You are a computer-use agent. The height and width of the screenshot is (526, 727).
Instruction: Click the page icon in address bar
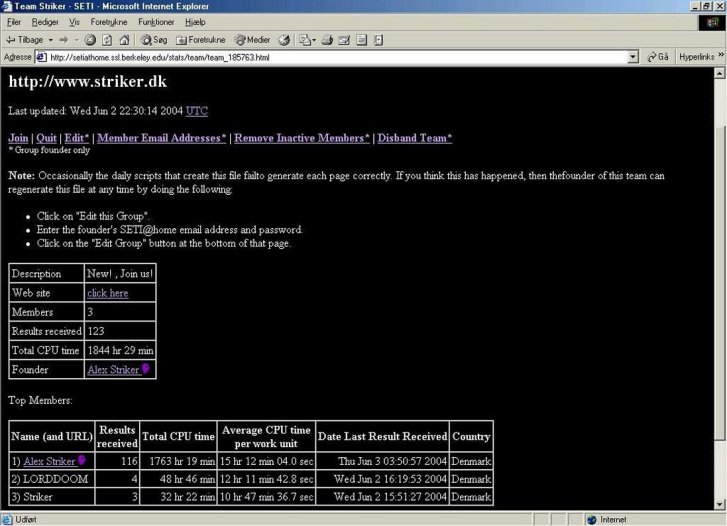[41, 57]
